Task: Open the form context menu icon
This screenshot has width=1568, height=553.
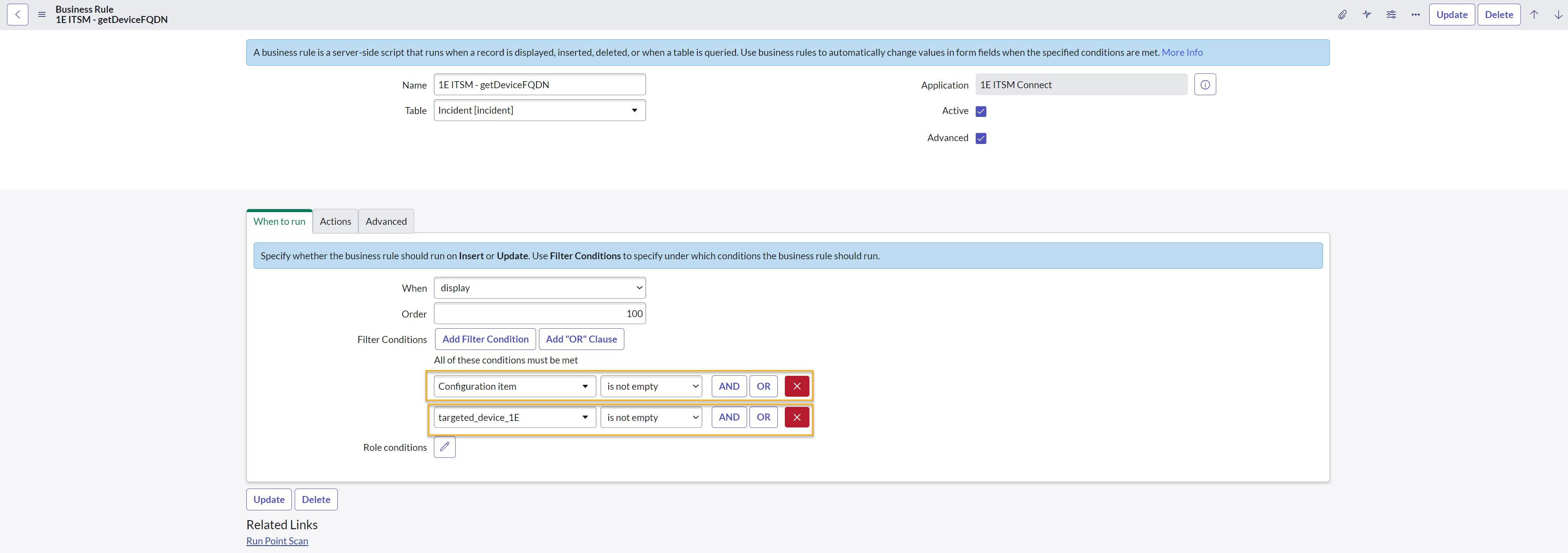Action: [x=41, y=15]
